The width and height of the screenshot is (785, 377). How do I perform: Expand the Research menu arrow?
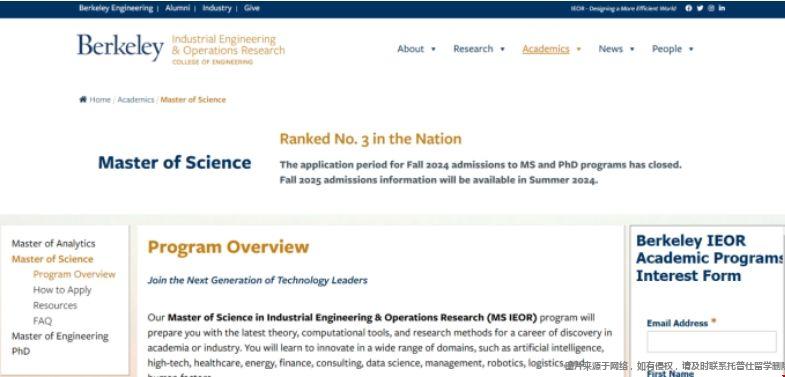[x=502, y=49]
